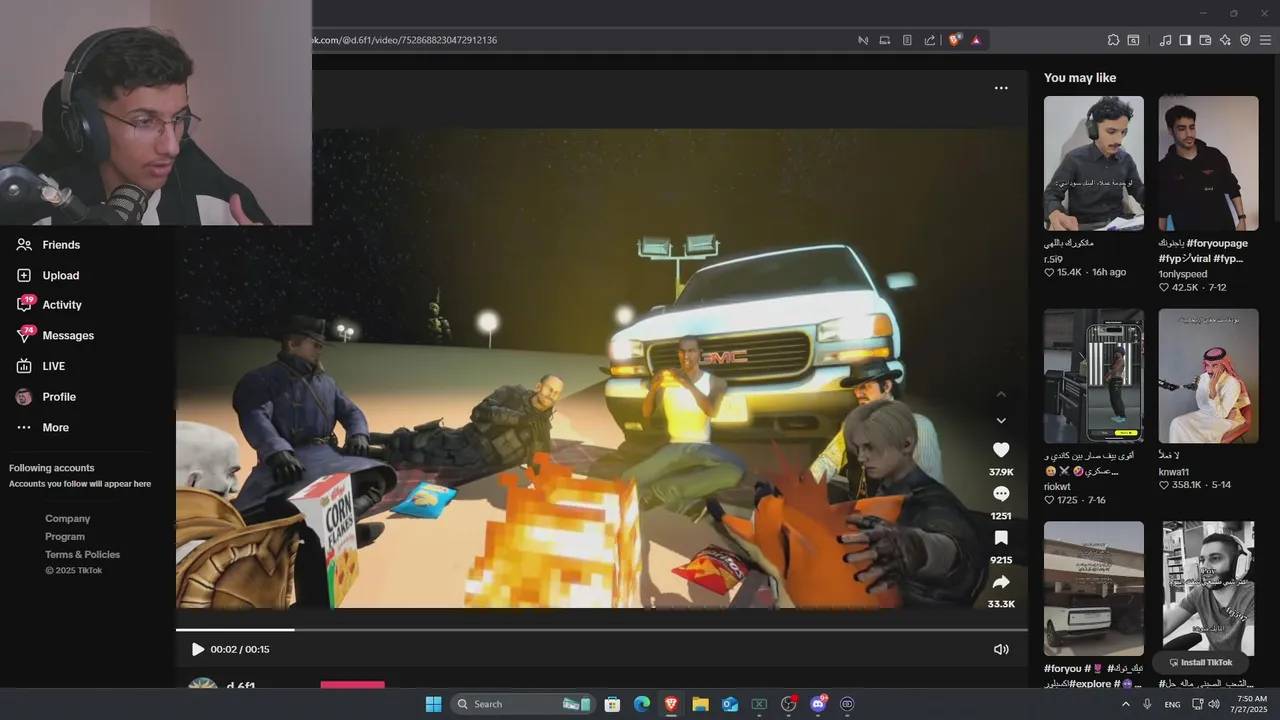Viewport: 1280px width, 720px height.
Task: Share the video via arrow icon
Action: pos(1001,582)
